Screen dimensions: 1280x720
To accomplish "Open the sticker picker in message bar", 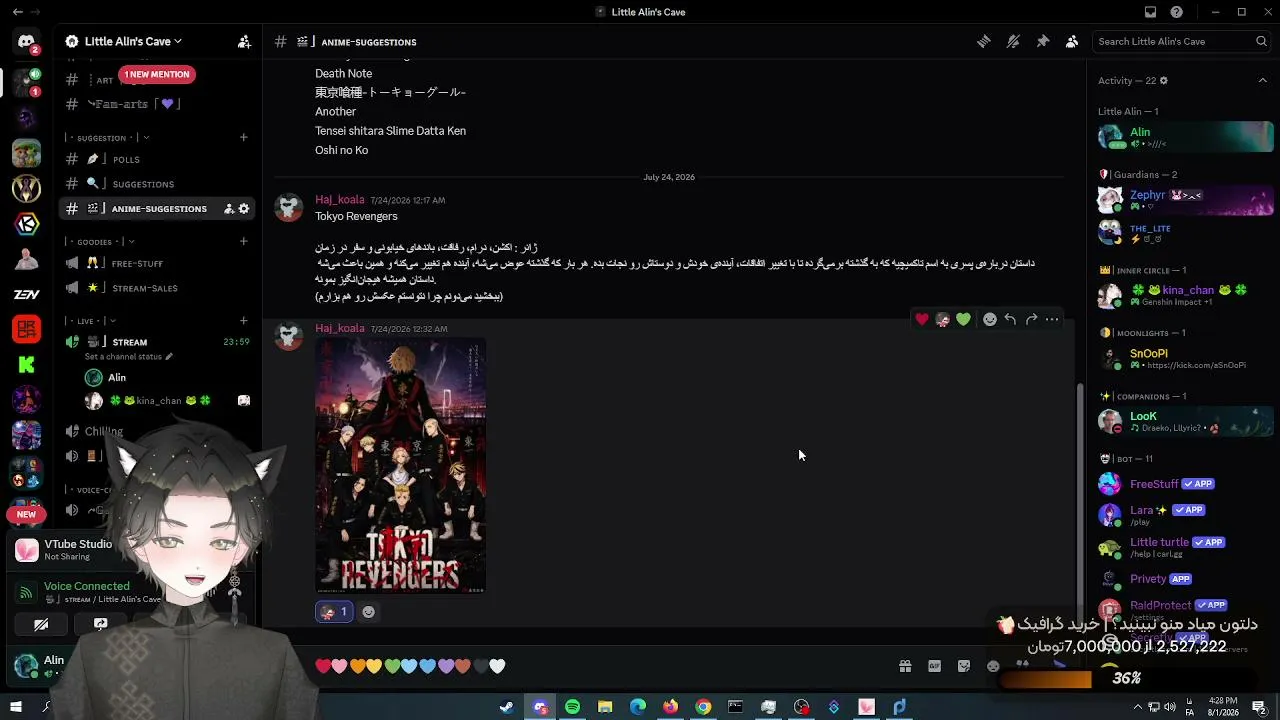I will [963, 666].
